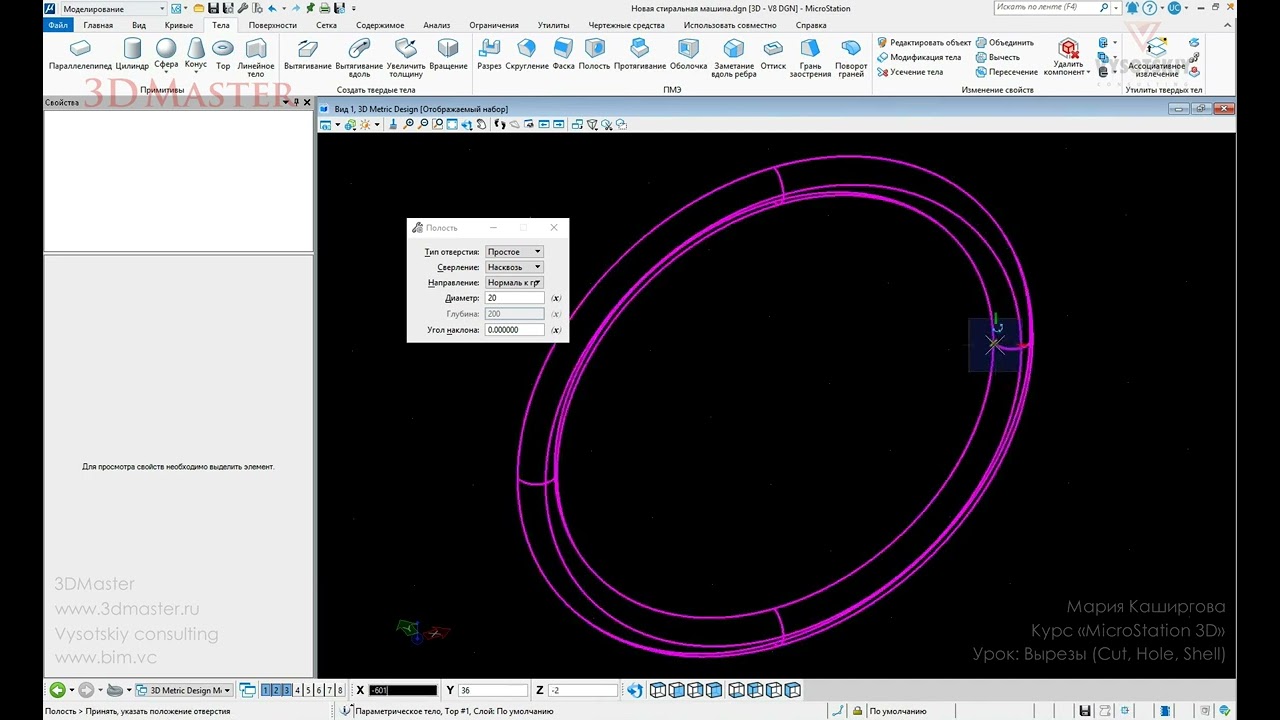Click the Undo arrow in quick access toolbar
This screenshot has height=720, width=1280.
tap(271, 8)
